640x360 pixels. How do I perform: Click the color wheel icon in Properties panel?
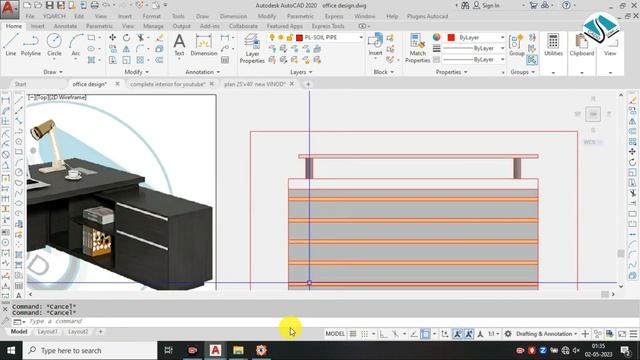(437, 38)
